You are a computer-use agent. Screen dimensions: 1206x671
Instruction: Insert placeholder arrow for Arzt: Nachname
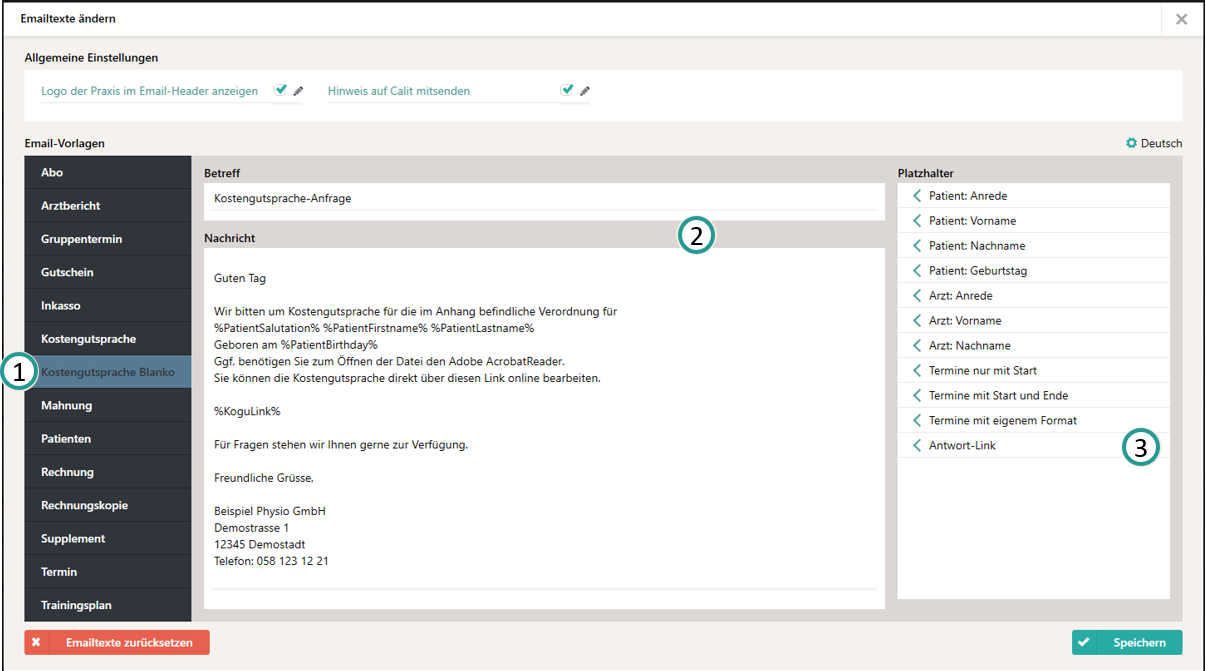coord(917,346)
